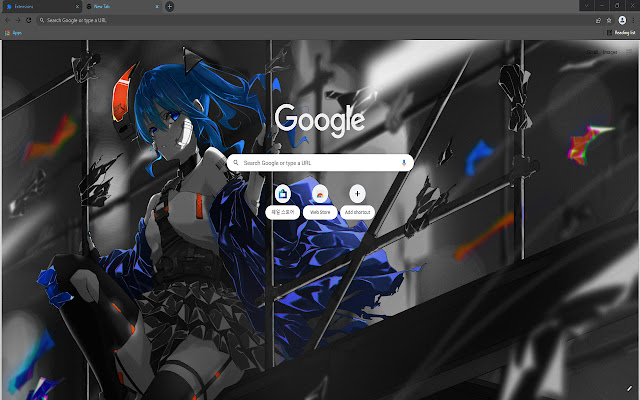Image resolution: width=640 pixels, height=400 pixels.
Task: Open the Web Store shortcut icon
Action: point(320,193)
